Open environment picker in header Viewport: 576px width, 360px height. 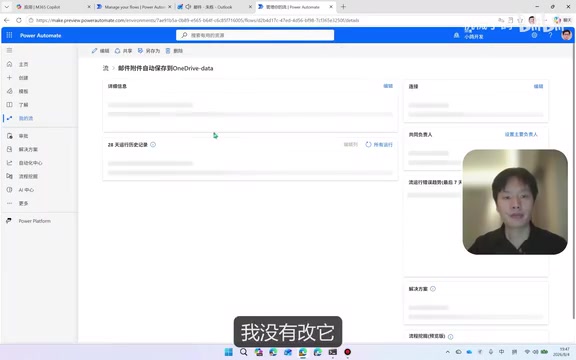pyautogui.click(x=470, y=35)
